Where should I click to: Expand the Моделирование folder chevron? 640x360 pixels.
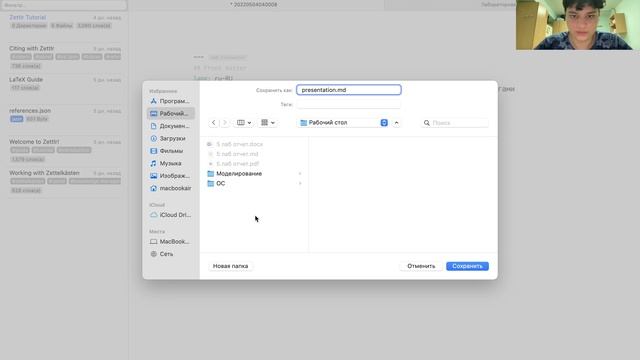pos(300,173)
